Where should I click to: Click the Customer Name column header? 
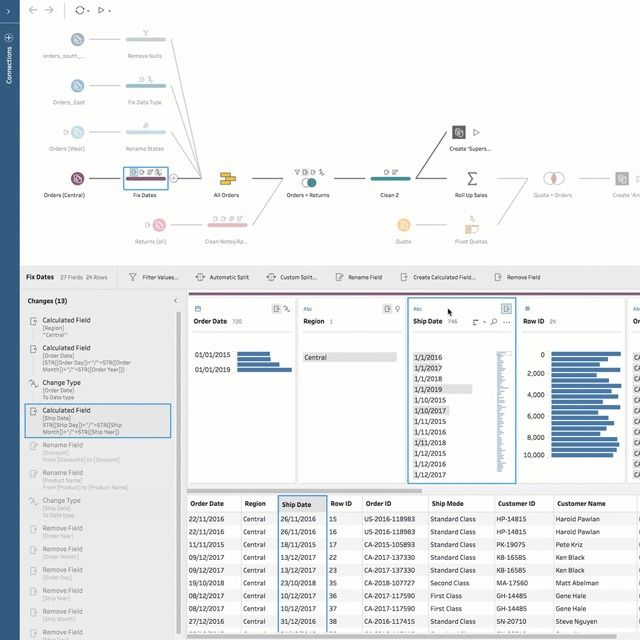click(x=581, y=504)
